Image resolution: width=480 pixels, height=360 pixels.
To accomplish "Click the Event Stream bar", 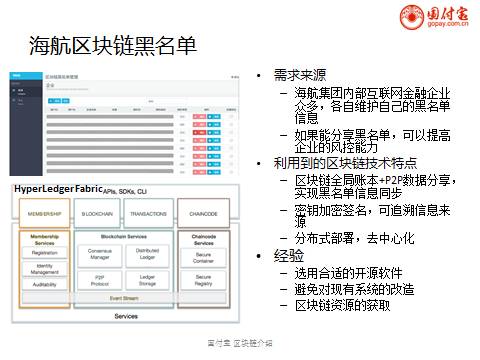I will point(124,298).
